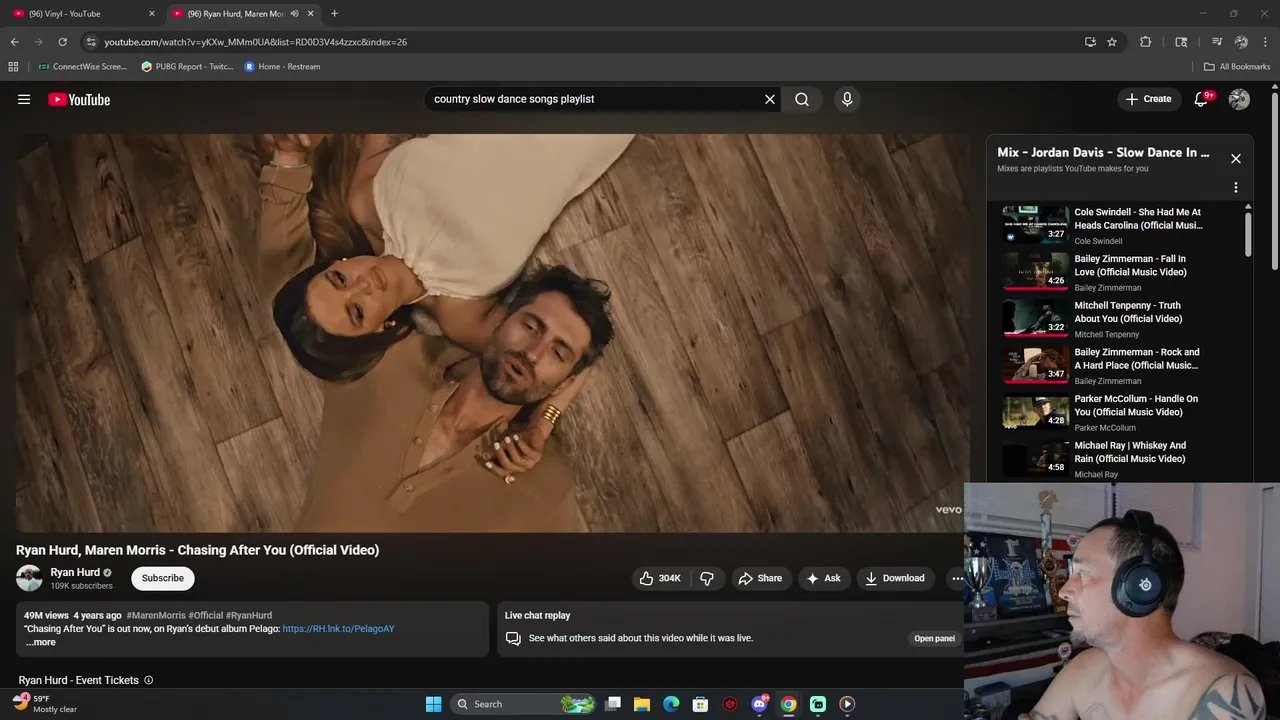Open more actions menu beside Download
The image size is (1280, 720).
[x=957, y=578]
